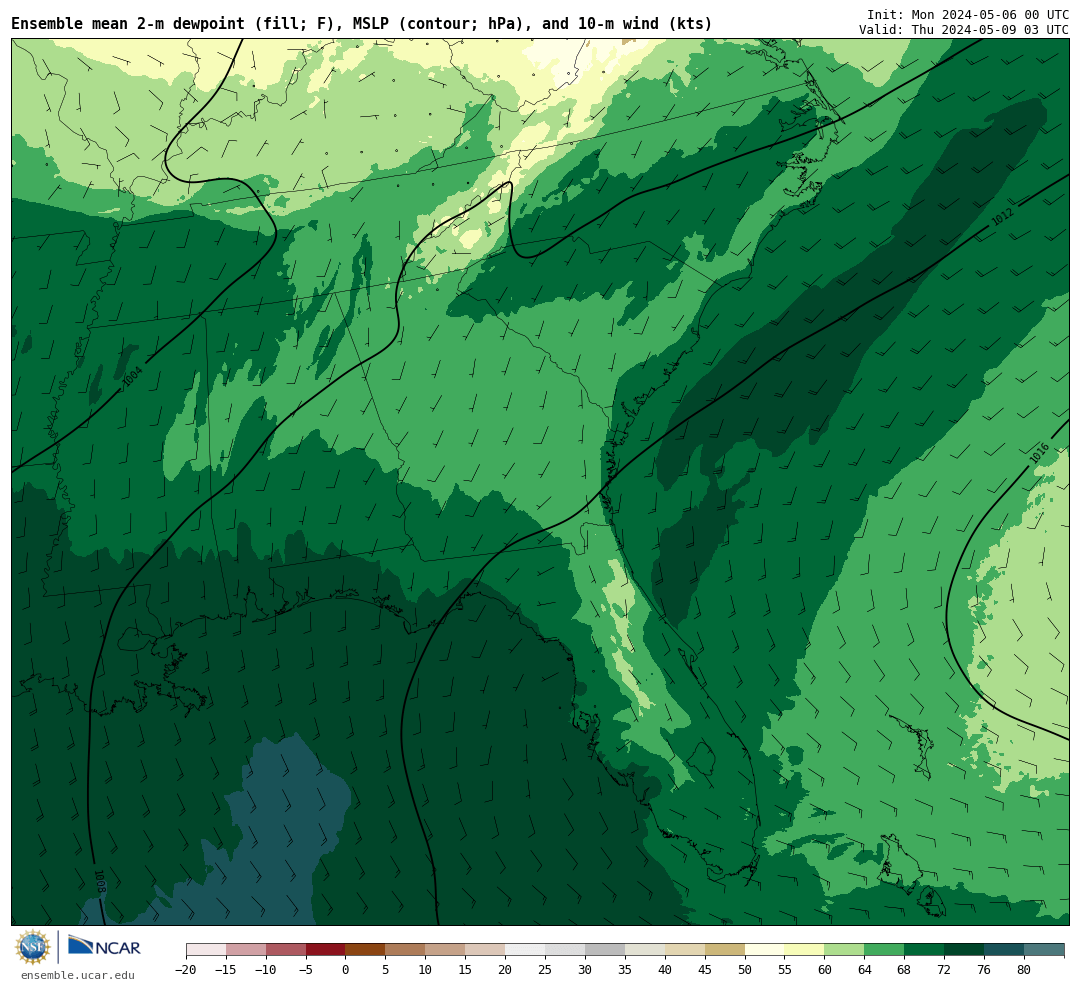This screenshot has width=1080, height=988.
Task: Pick the medium green 64 to 68 colorbar swatch
Action: [x=884, y=950]
